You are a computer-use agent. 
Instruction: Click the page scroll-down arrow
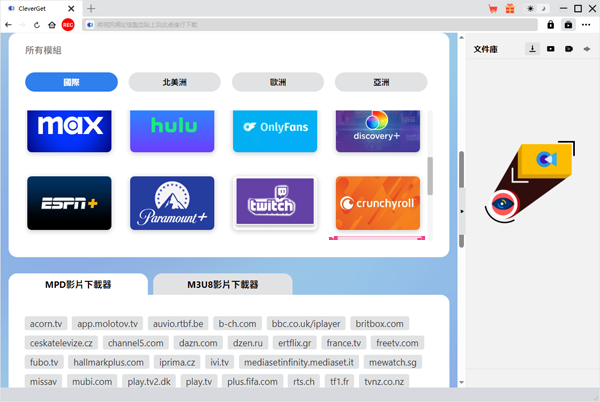(x=461, y=382)
